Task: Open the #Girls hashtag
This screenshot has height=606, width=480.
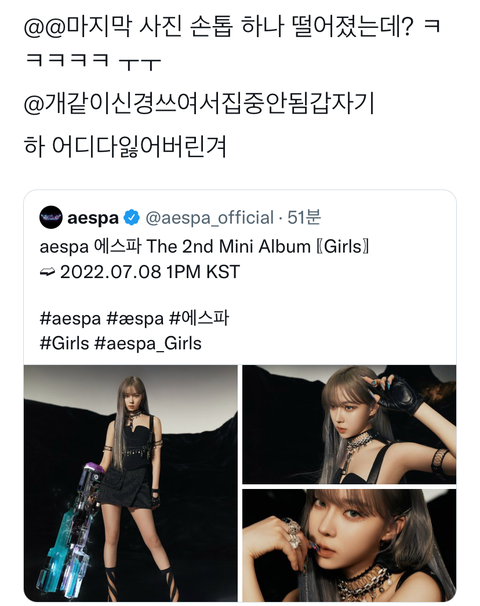Action: click(64, 343)
